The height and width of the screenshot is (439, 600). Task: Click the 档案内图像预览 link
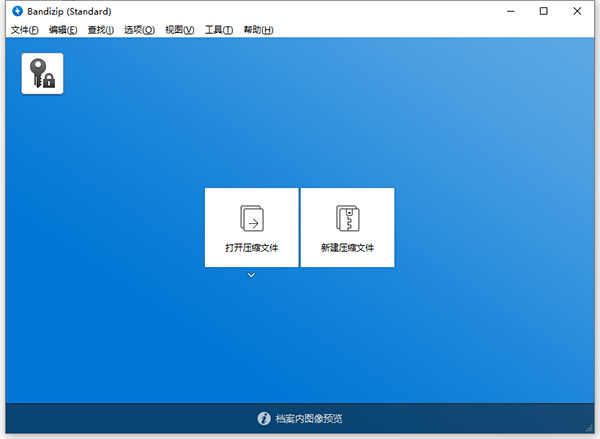tap(308, 418)
